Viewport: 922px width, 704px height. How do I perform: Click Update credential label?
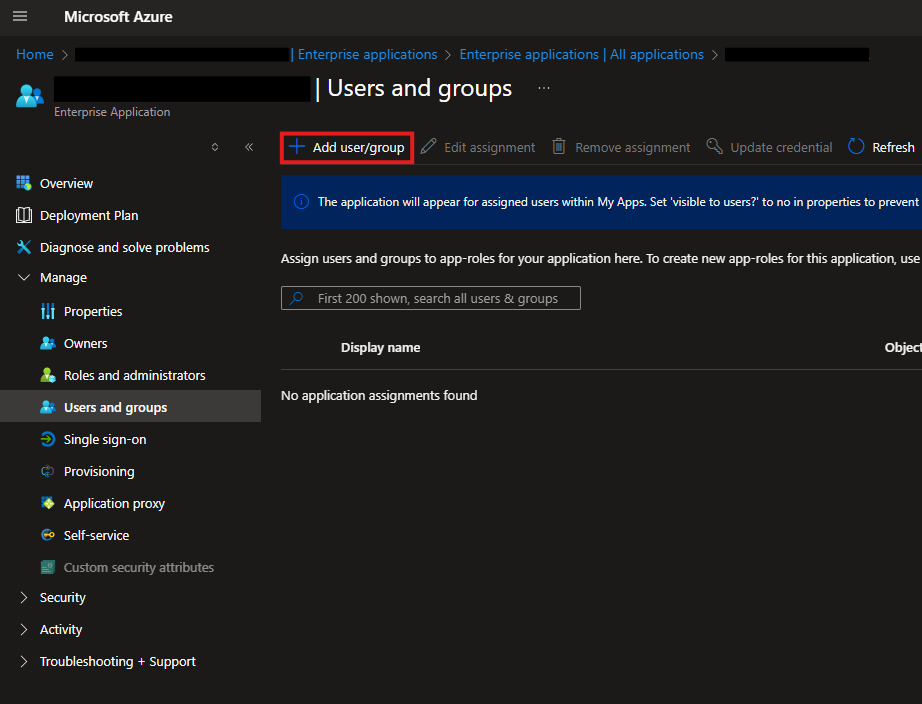781,147
